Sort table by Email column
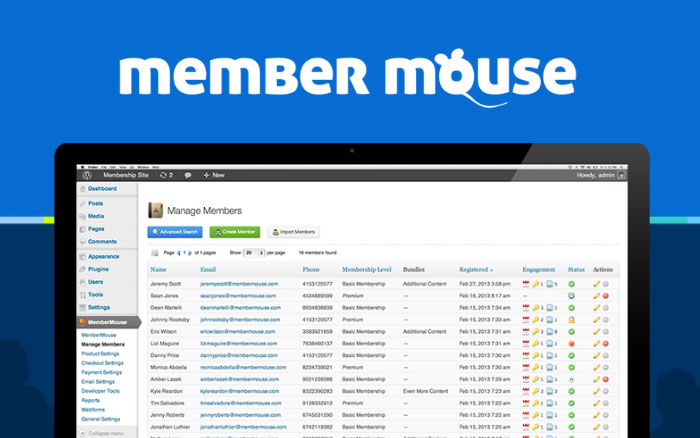 pos(208,270)
